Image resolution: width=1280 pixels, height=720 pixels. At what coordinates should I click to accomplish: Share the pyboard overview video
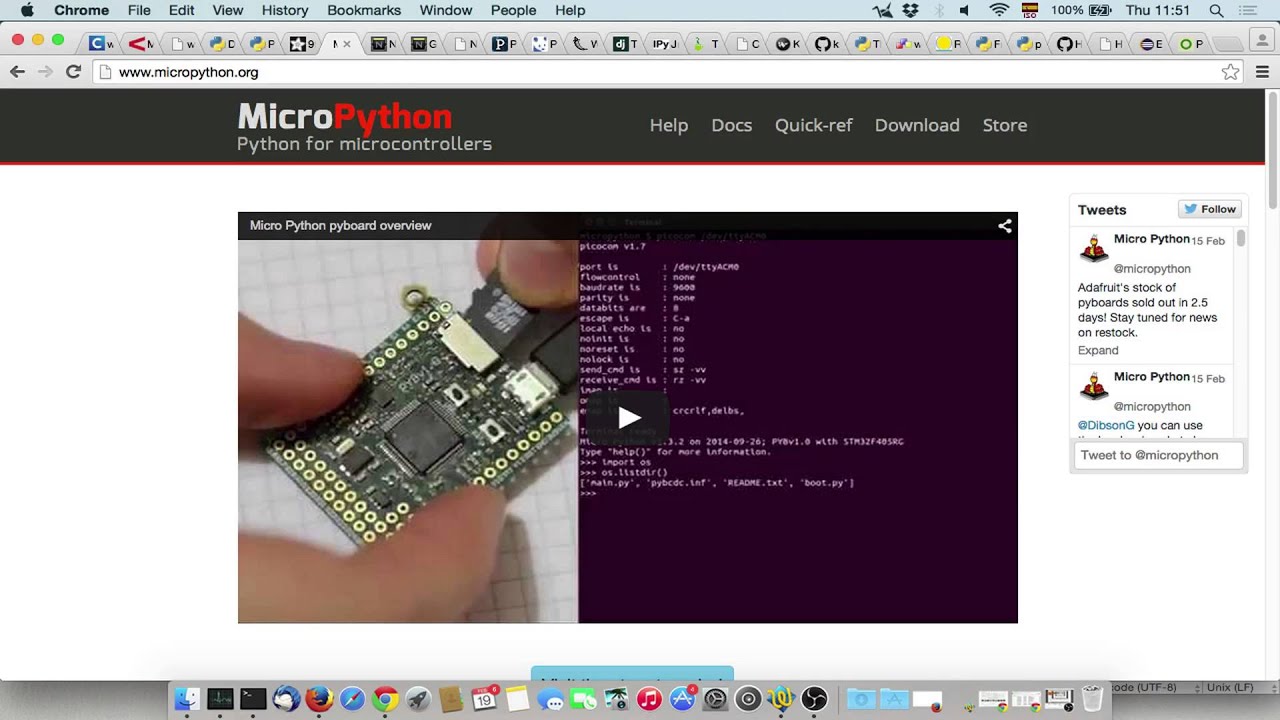(x=1005, y=226)
